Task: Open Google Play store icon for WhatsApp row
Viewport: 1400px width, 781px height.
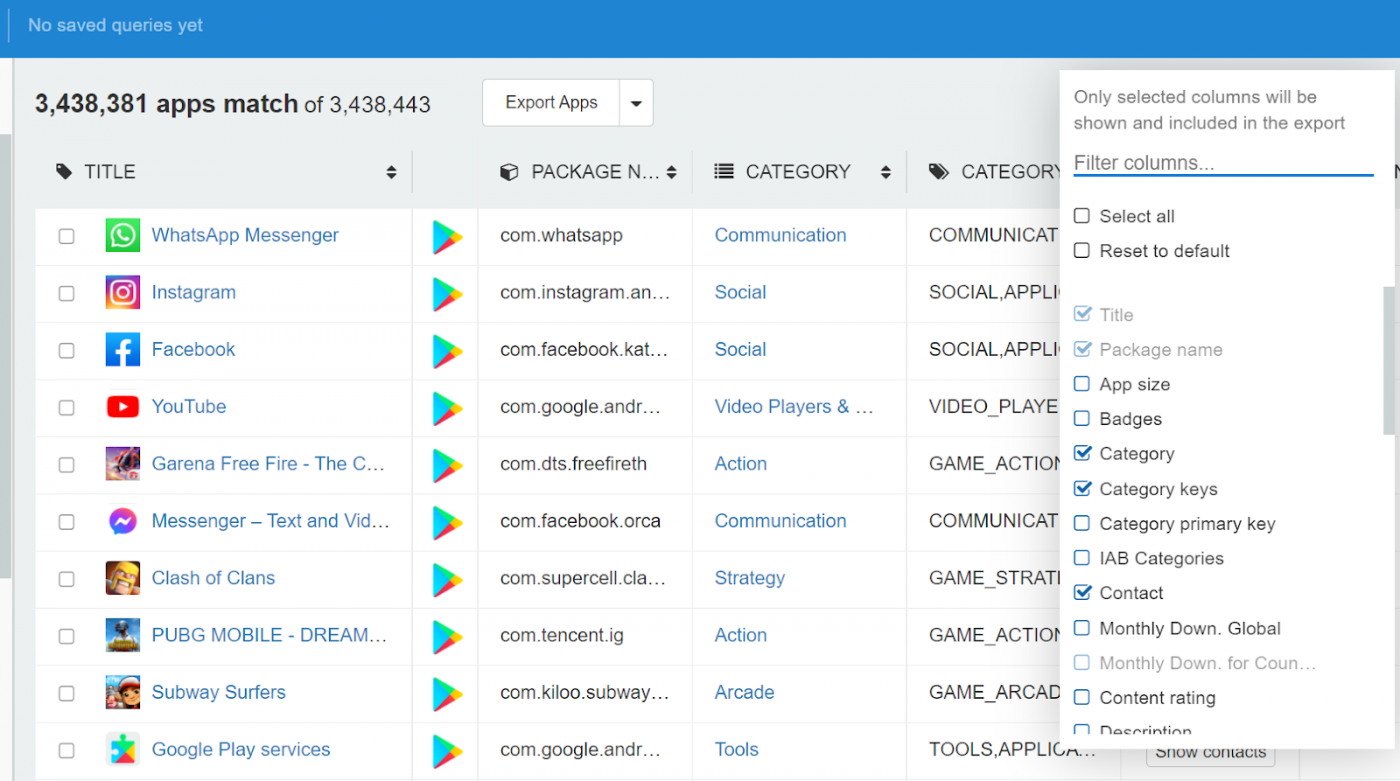Action: coord(447,237)
